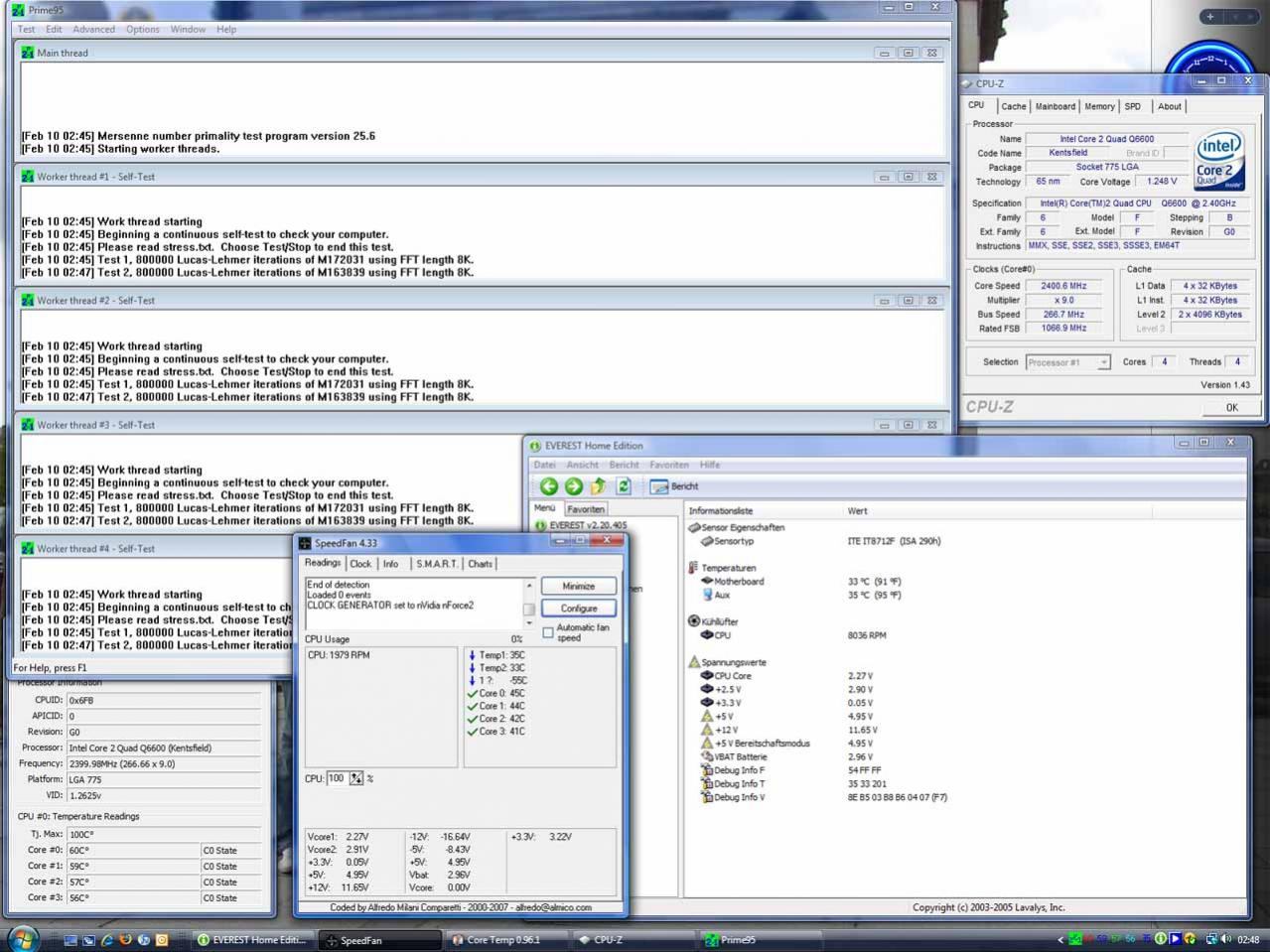Screen dimensions: 1270x952
Task: Switch to the SpeedFan Info tab
Action: click(x=391, y=564)
